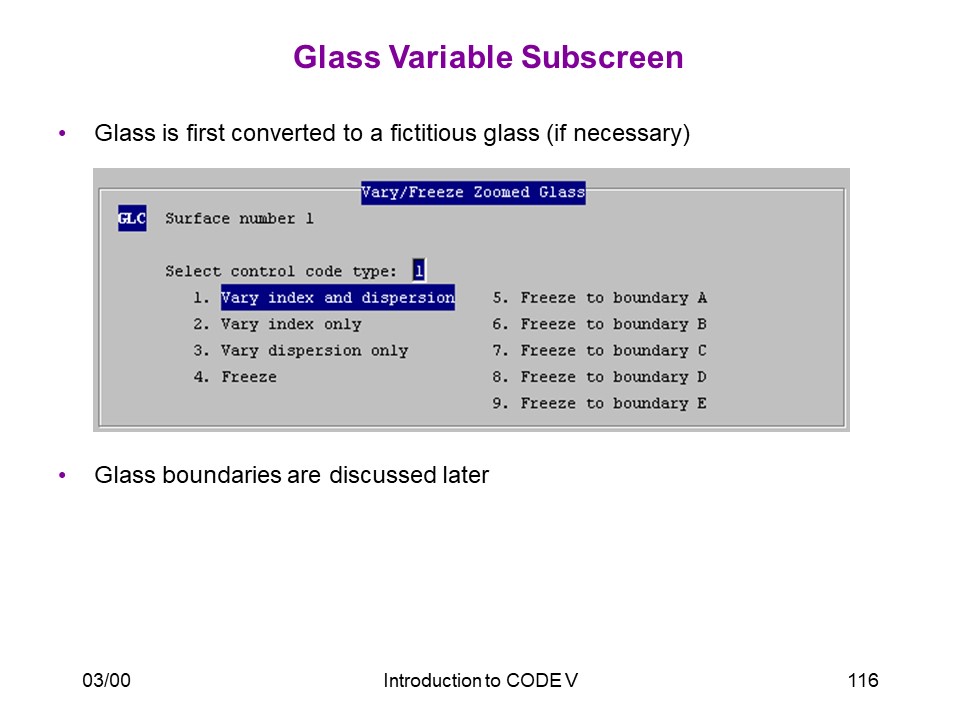Click the 03/00 date footer
Image resolution: width=960 pixels, height=720 pixels.
(x=107, y=680)
